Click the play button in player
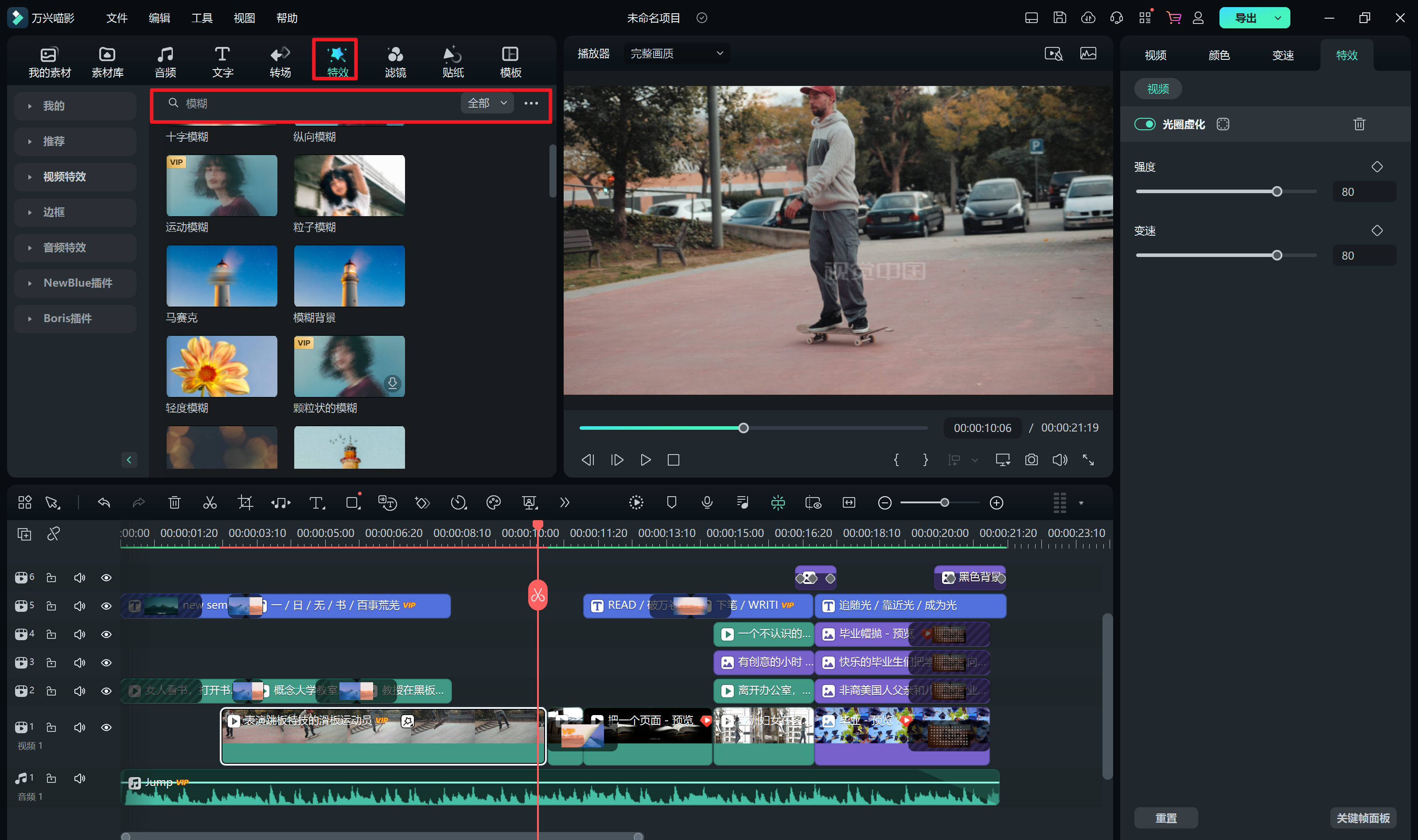This screenshot has width=1418, height=840. click(645, 459)
